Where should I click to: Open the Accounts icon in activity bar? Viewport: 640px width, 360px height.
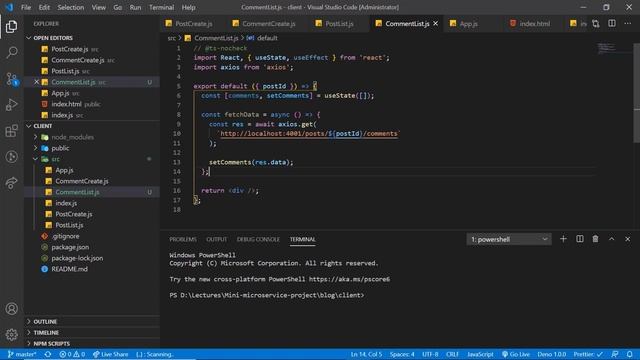click(x=11, y=309)
